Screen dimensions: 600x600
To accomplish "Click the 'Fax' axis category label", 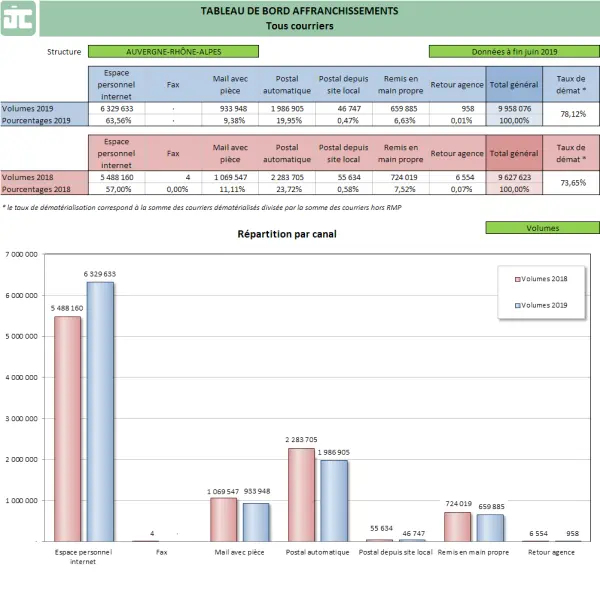I will 161,552.
